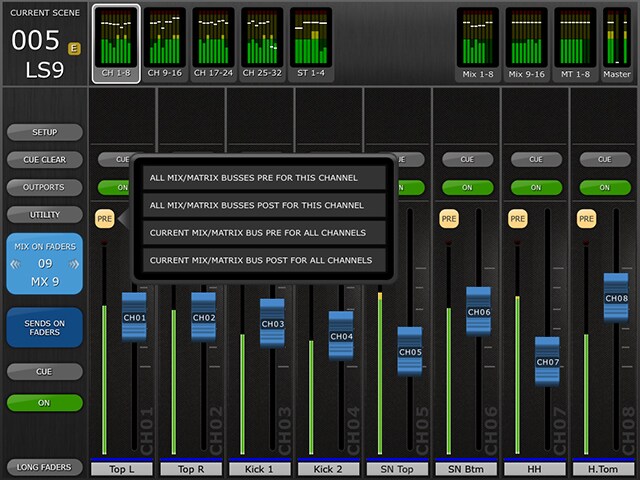Toggle PRE on channel CH07

click(517, 218)
